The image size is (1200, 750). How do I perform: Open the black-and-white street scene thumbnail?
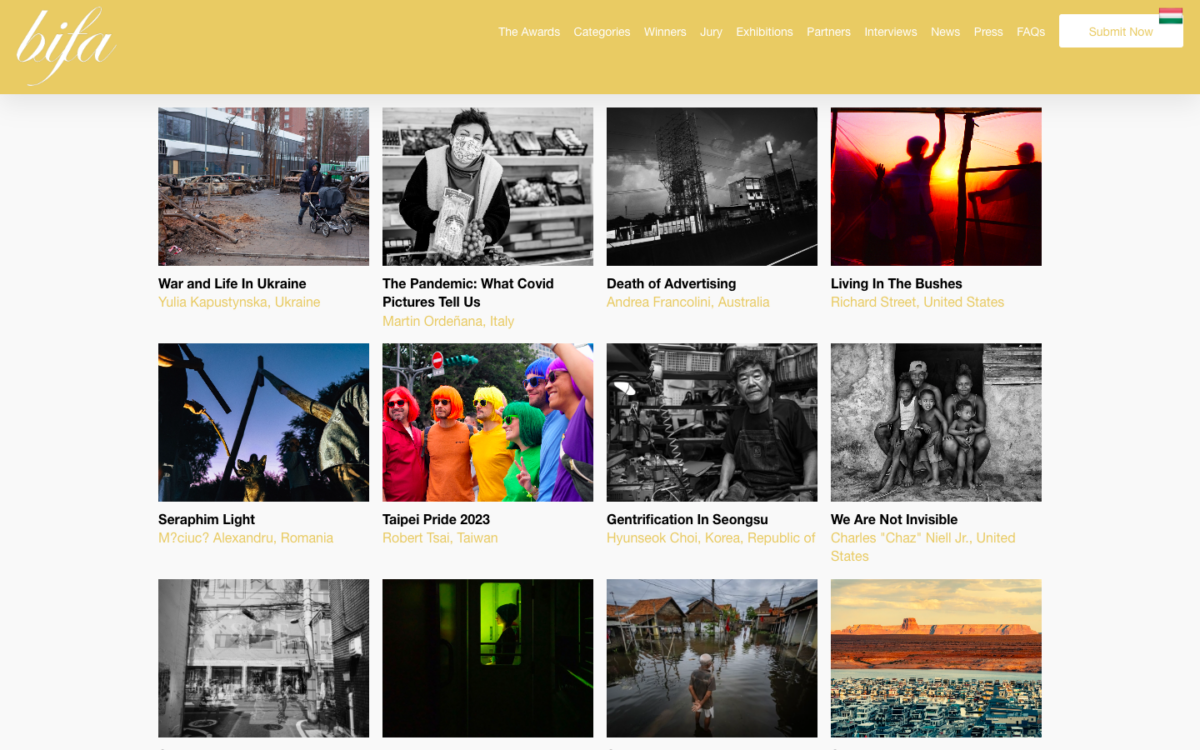point(263,659)
